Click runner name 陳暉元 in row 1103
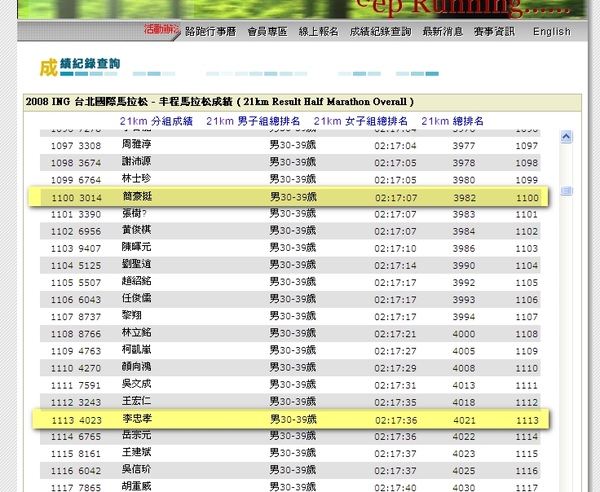Viewport: 600px width, 492px height. (x=137, y=247)
